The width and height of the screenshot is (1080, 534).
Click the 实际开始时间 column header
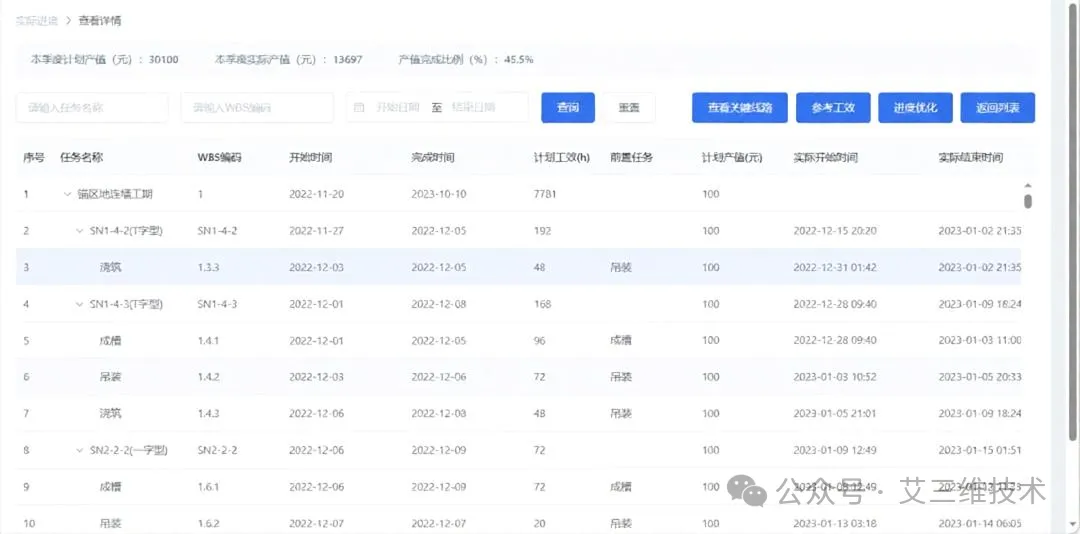point(826,158)
